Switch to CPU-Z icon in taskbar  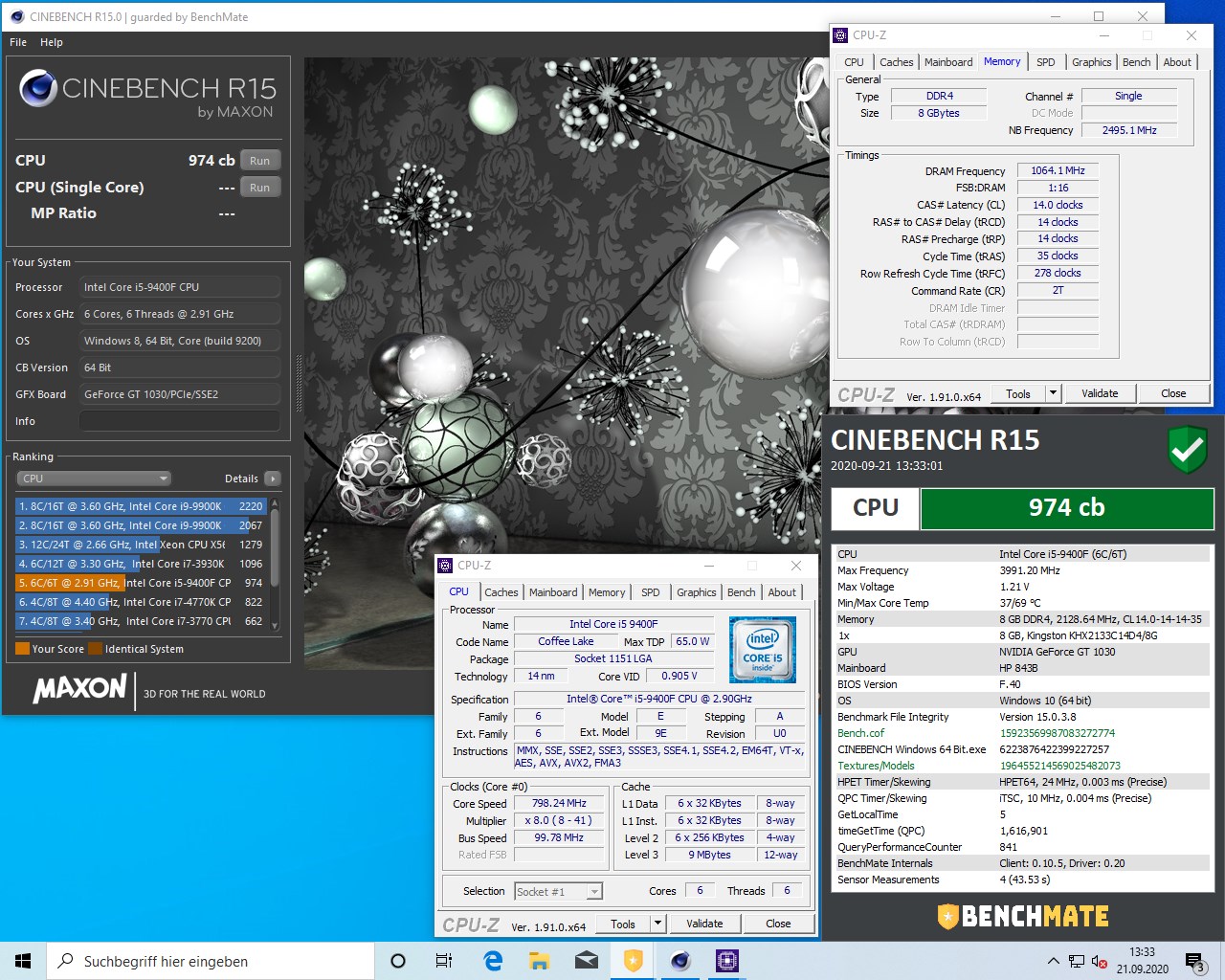(x=727, y=961)
